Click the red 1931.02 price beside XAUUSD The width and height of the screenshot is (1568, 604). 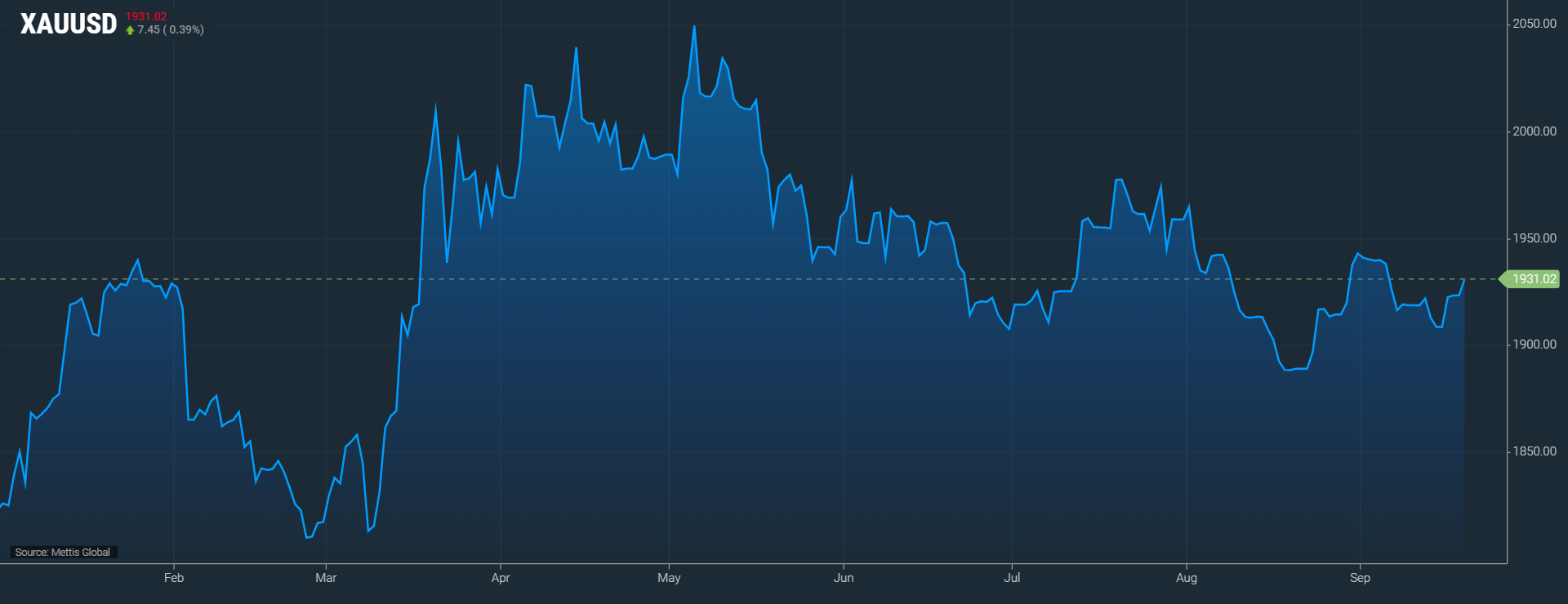click(x=146, y=16)
